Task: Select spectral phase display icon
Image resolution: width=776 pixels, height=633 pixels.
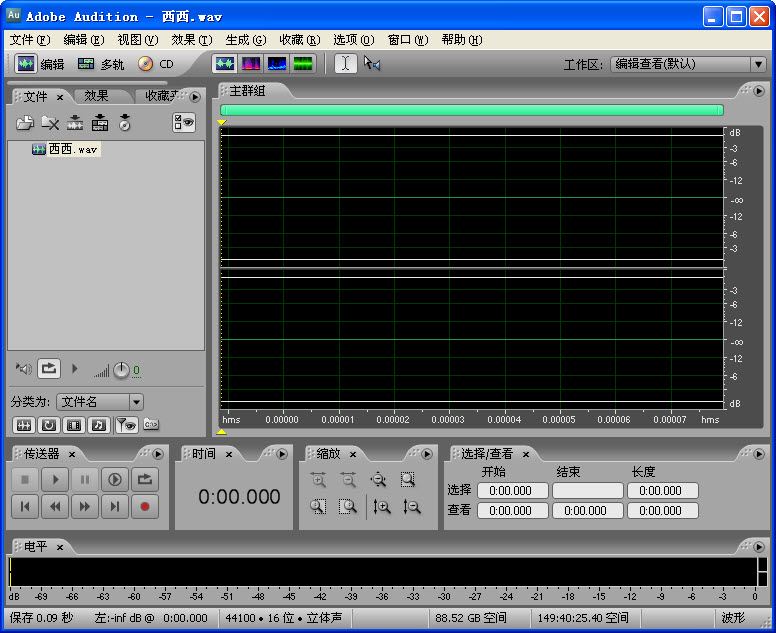Action: click(303, 63)
